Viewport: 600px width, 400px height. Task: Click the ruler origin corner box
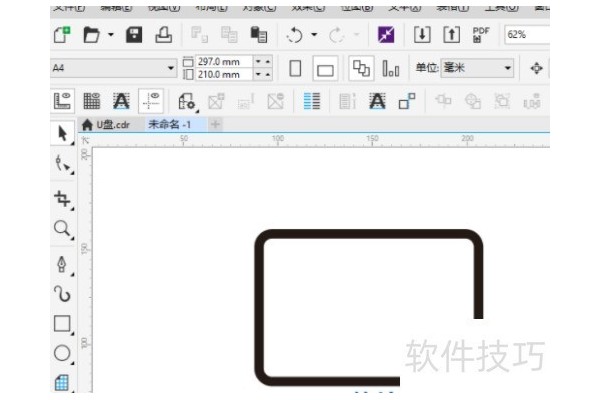[x=85, y=141]
